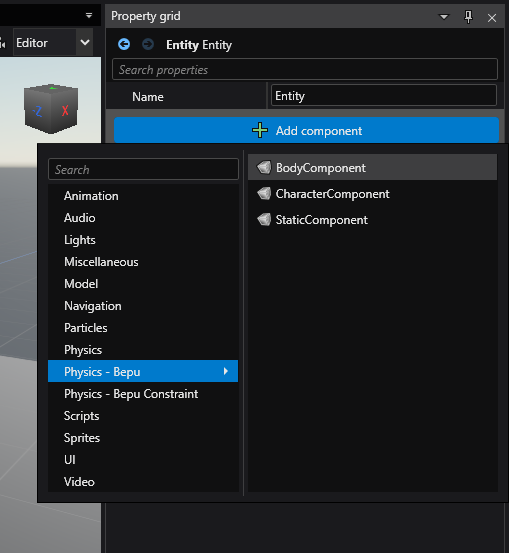Focus the component Search field
This screenshot has height=553, width=509.
(143, 169)
